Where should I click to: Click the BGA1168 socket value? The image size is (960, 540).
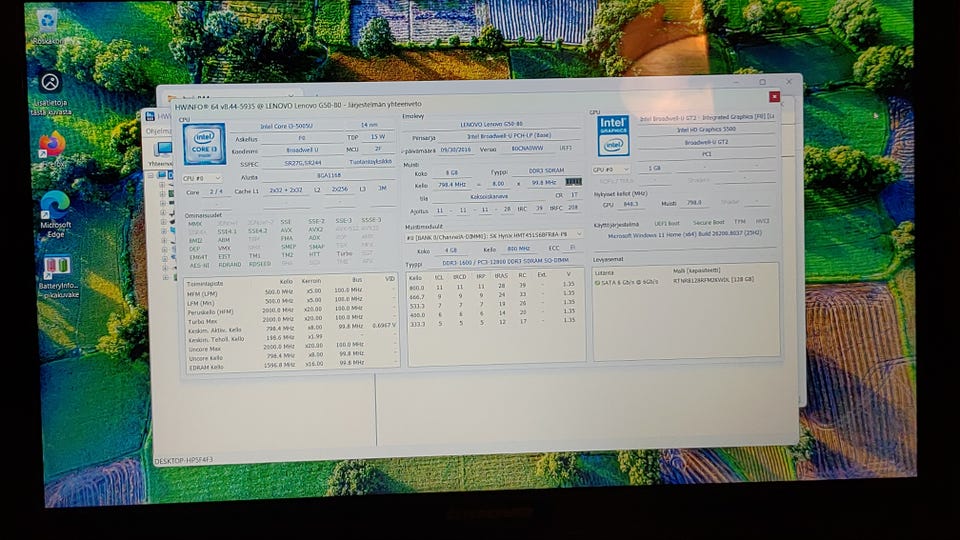(329, 176)
